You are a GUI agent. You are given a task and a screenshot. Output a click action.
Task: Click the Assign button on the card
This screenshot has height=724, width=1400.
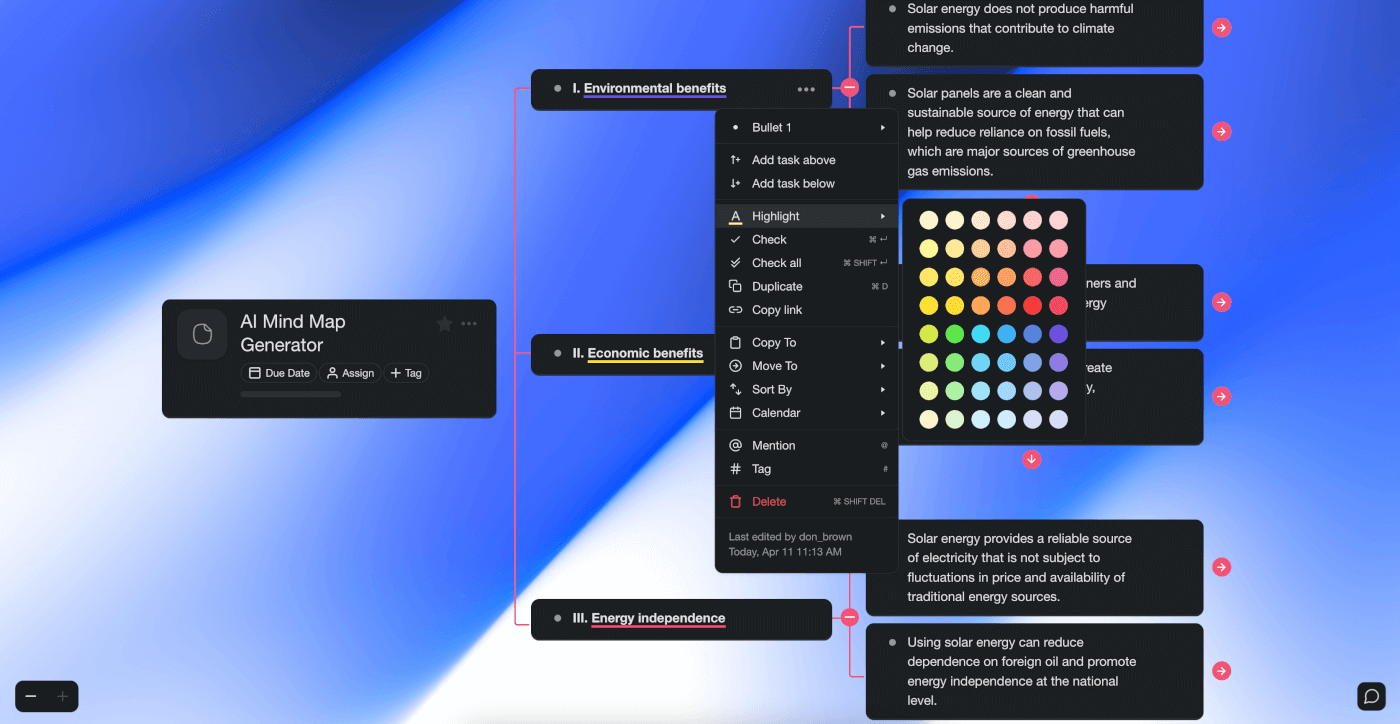350,372
